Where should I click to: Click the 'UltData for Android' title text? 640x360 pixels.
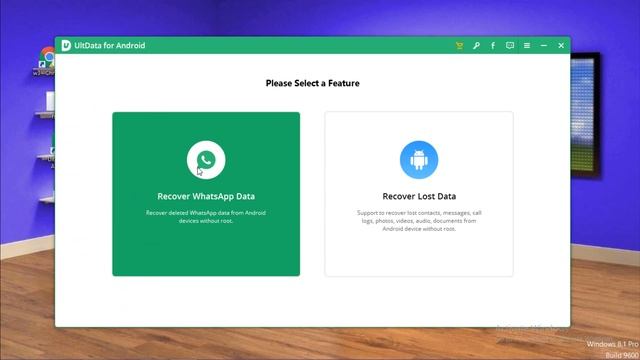(x=110, y=45)
